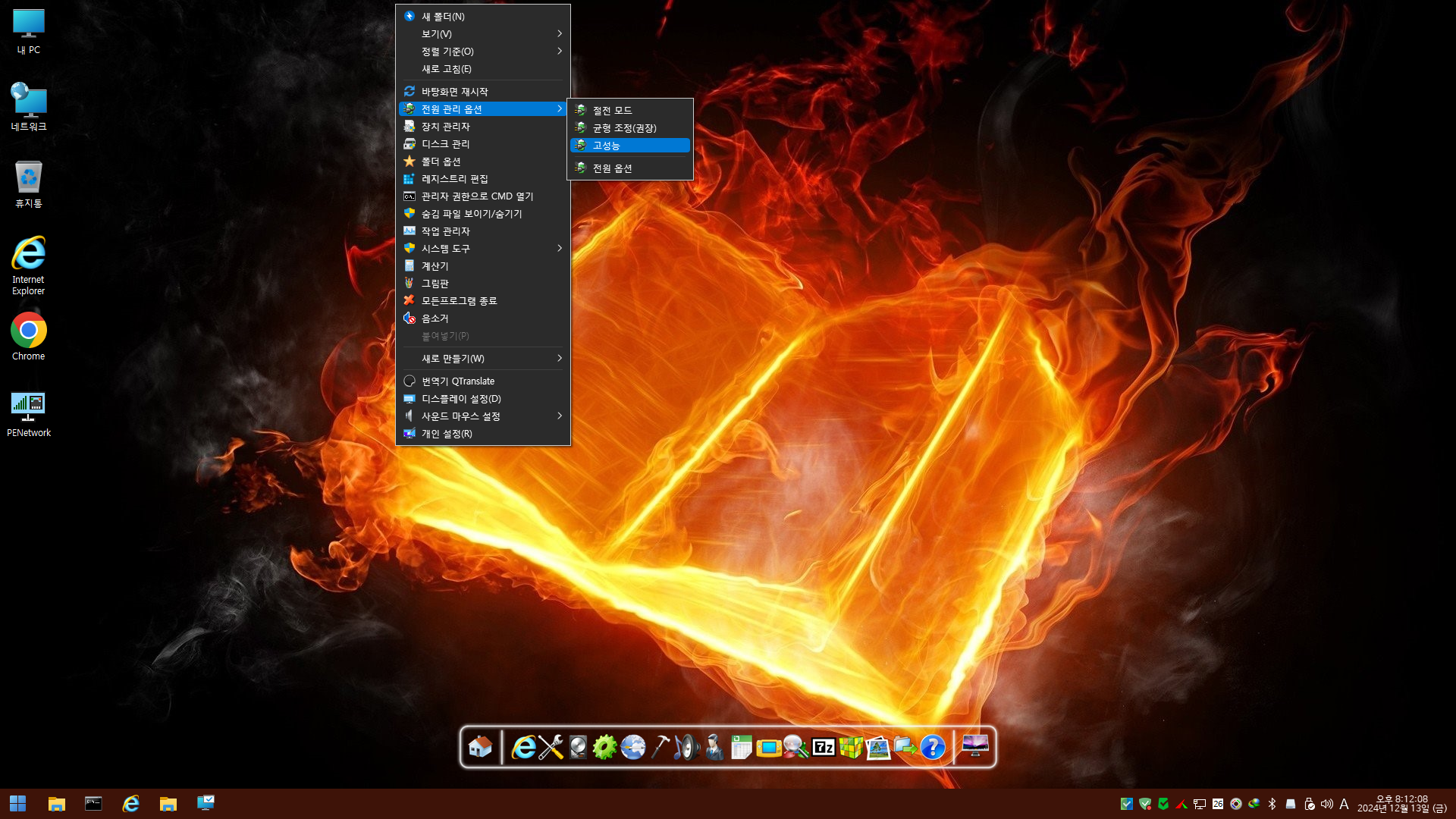Open the hard disk utility icon in dock
Image resolution: width=1456 pixels, height=819 pixels.
click(578, 747)
